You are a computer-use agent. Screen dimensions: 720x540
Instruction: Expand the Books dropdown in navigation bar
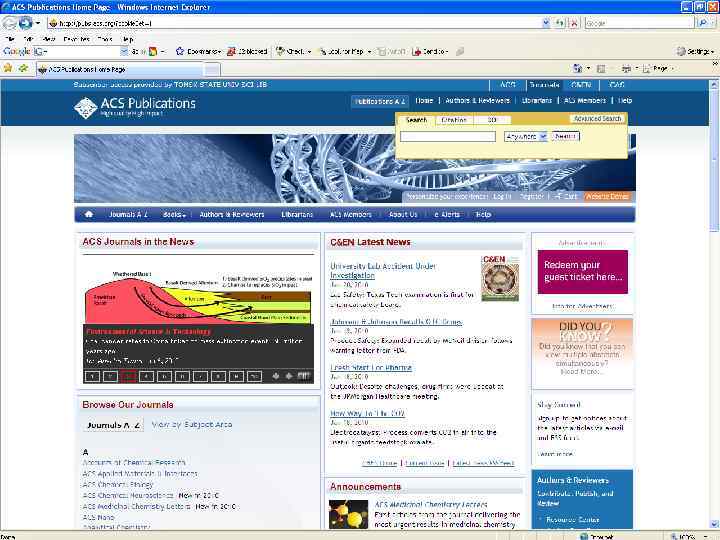point(174,214)
